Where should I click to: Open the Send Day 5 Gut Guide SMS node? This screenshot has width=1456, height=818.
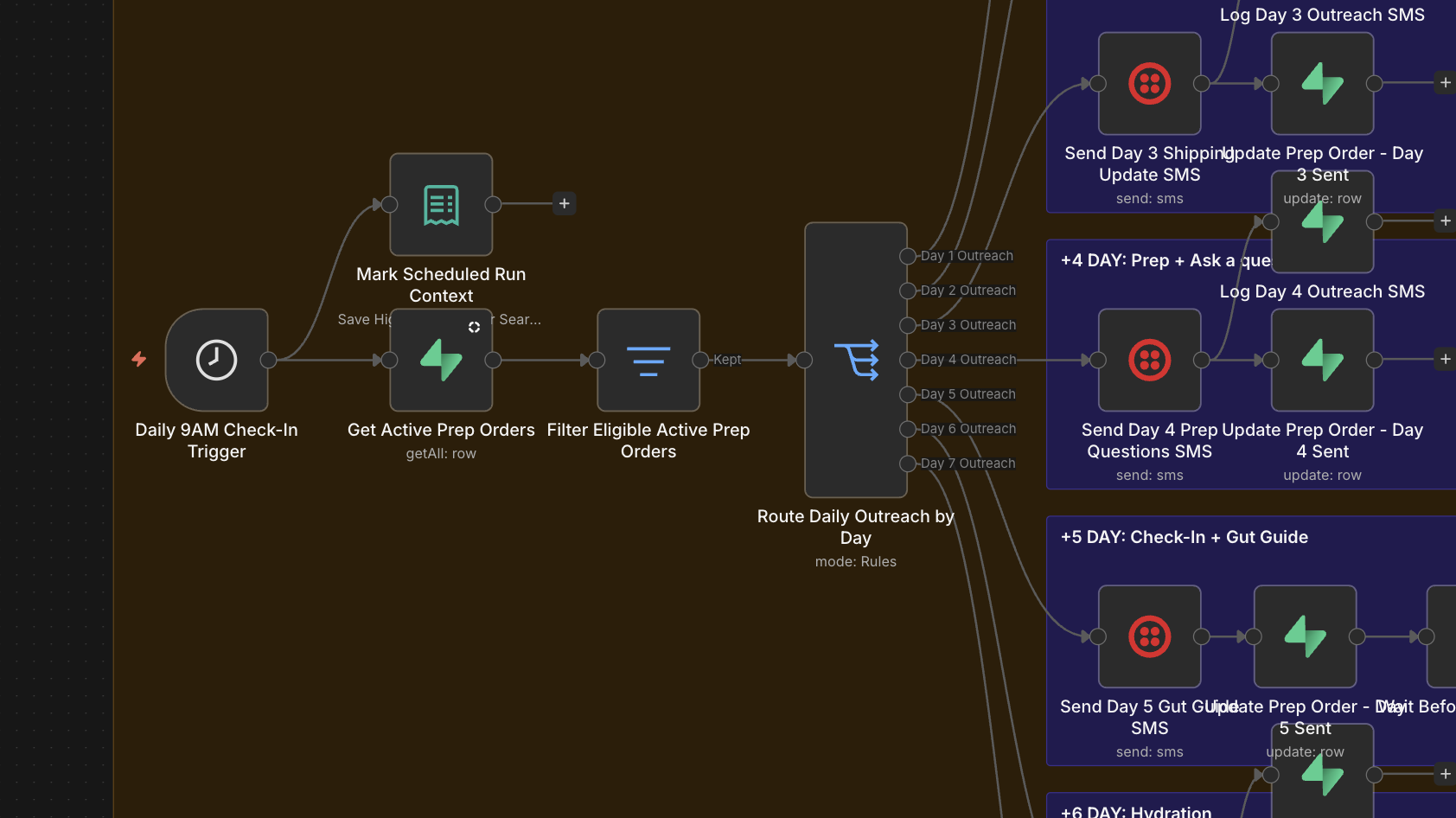(1150, 636)
